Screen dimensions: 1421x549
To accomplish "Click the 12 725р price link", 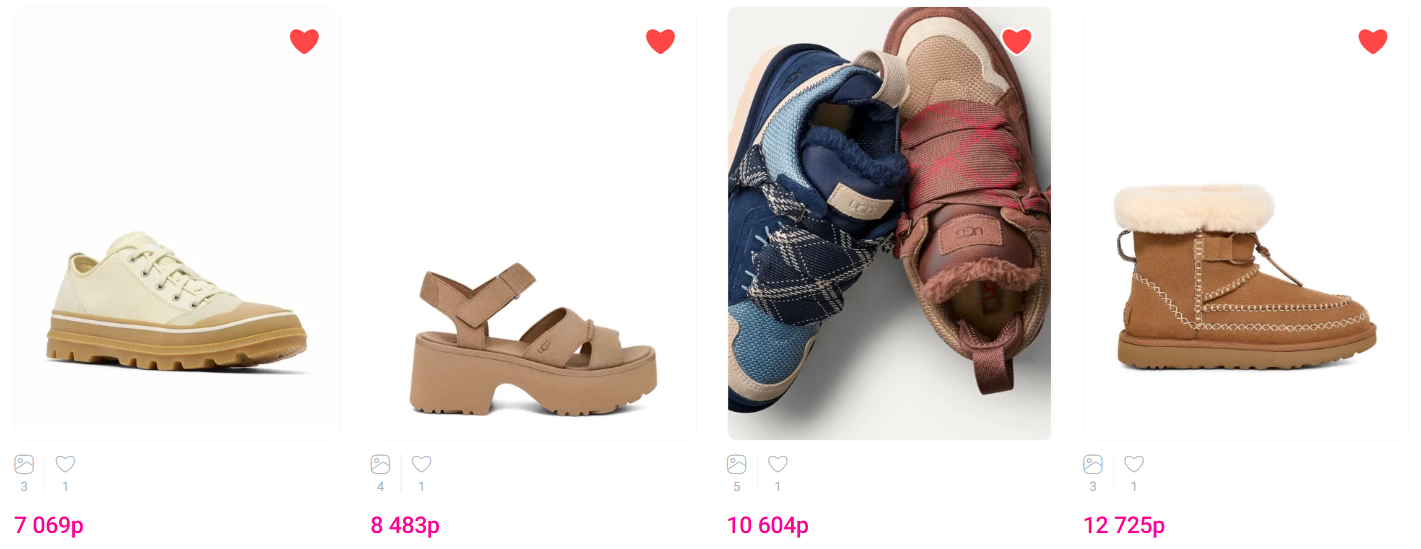I will [x=1124, y=525].
